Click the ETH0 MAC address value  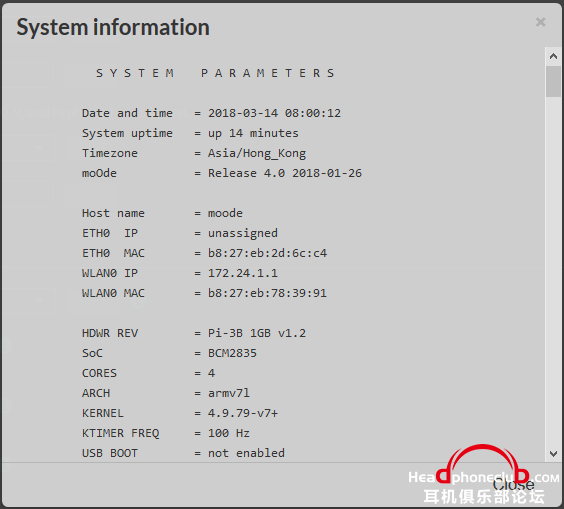(267, 253)
